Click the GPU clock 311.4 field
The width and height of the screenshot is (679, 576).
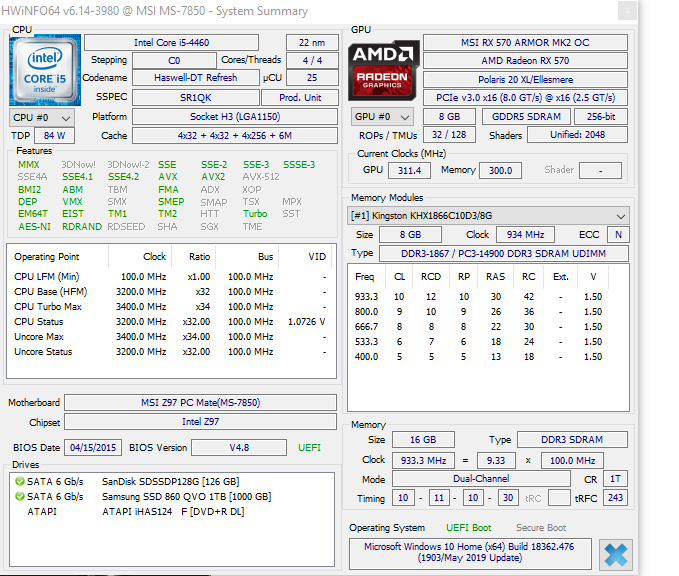tap(409, 171)
